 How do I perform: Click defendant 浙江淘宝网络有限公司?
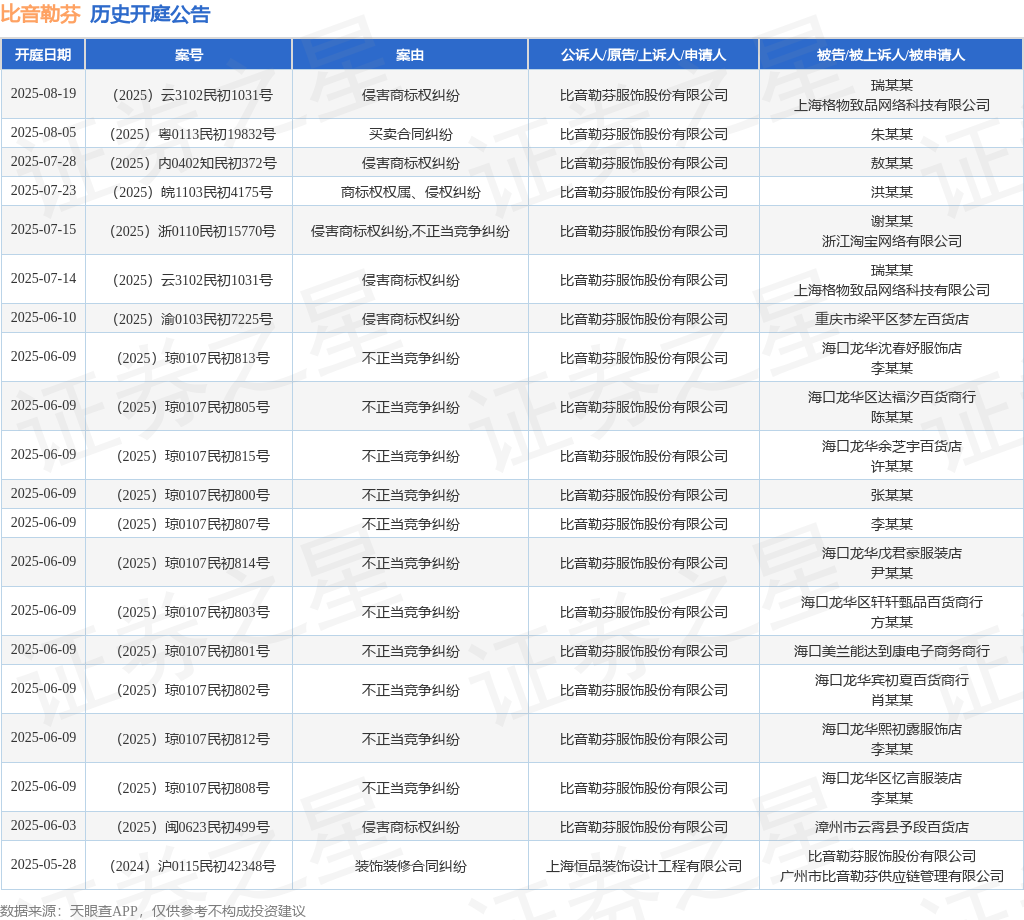pyautogui.click(x=891, y=242)
